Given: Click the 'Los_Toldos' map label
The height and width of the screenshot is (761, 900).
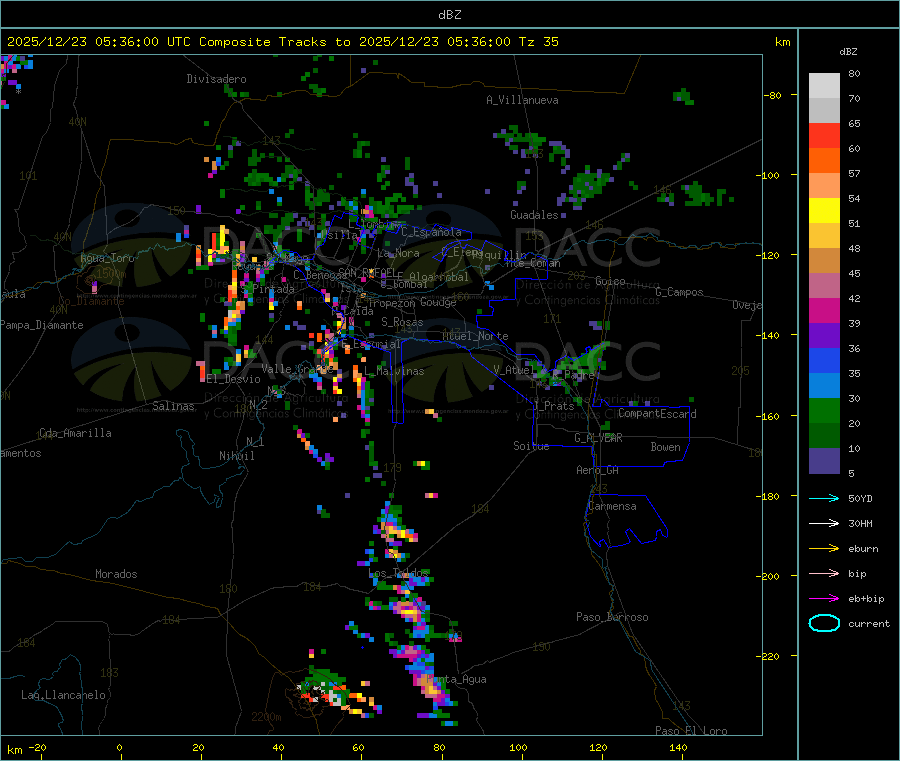Looking at the screenshot, I should click(398, 573).
